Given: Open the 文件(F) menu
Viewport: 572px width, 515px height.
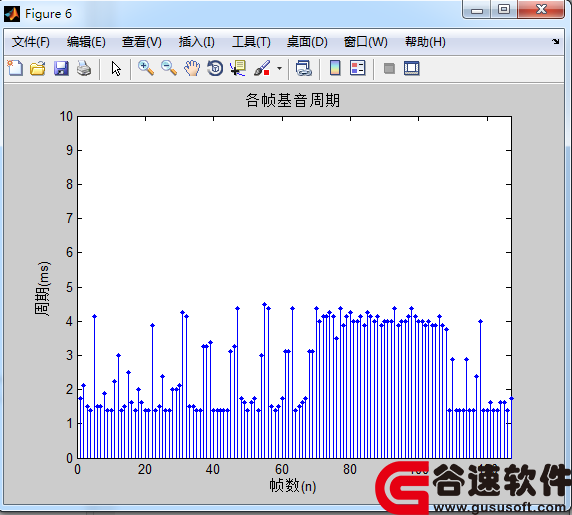Looking at the screenshot, I should [31, 42].
